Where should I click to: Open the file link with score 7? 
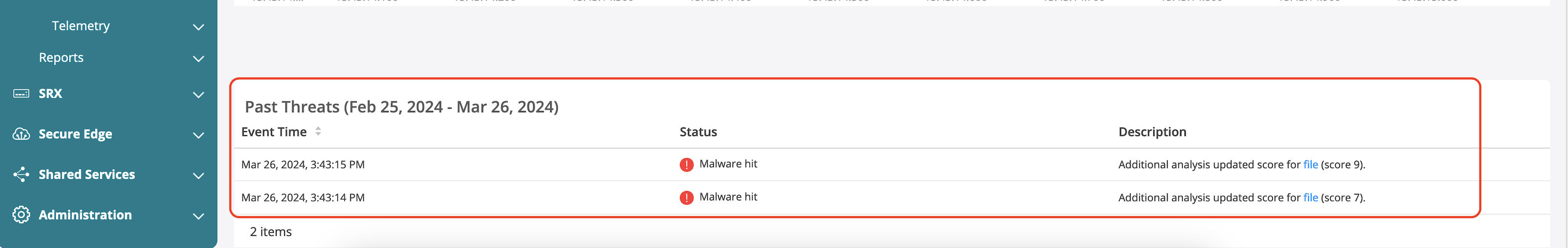[x=1310, y=198]
